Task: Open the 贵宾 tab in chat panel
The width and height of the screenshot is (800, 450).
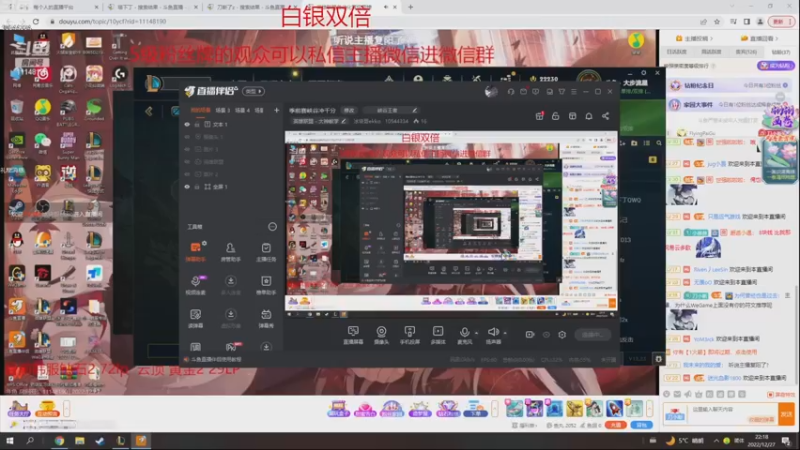Action: coord(746,52)
